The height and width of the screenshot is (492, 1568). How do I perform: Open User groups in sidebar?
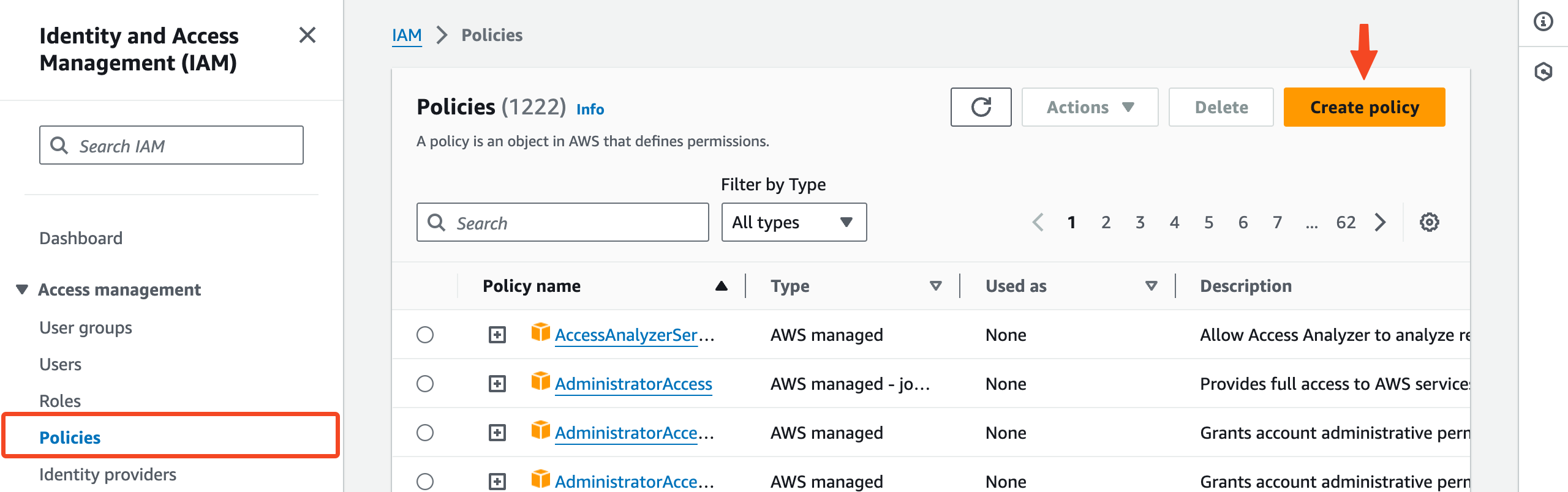86,327
